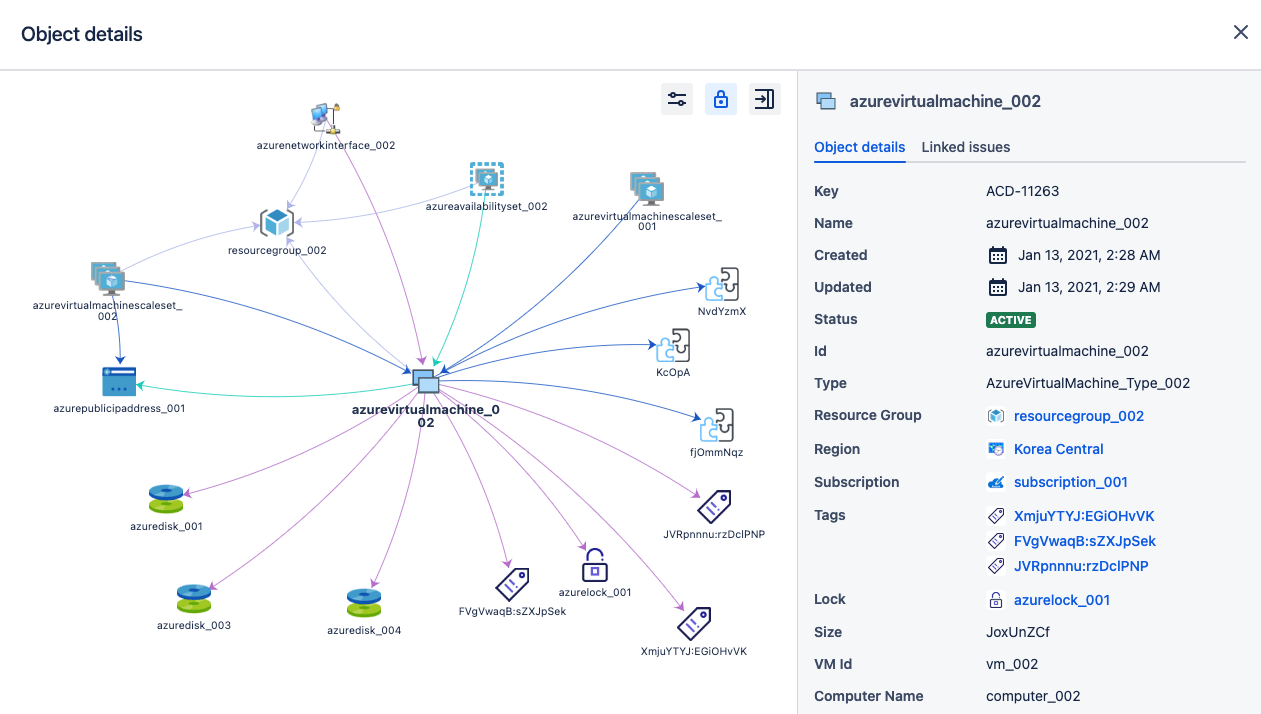Click the azureavailabilityset_002 node icon

coord(486,180)
